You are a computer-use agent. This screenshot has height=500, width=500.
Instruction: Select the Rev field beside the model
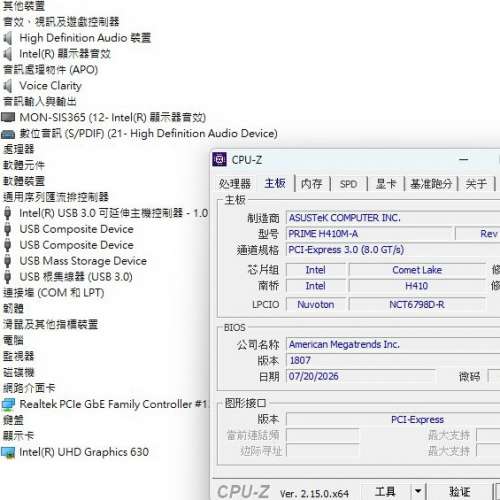coord(478,234)
